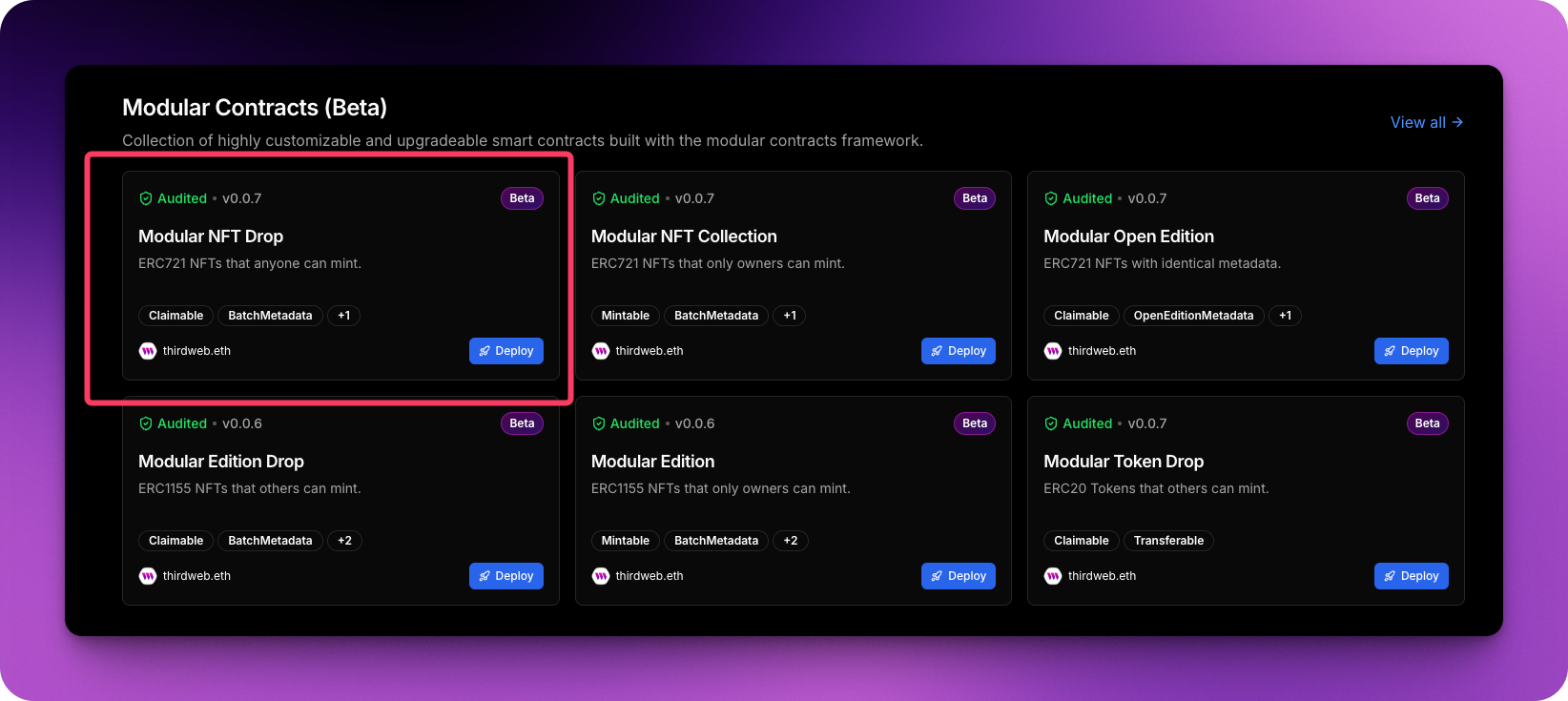This screenshot has width=1568, height=701.
Task: Click the BatchMetadata tag on Modular Edition Drop
Action: point(270,541)
